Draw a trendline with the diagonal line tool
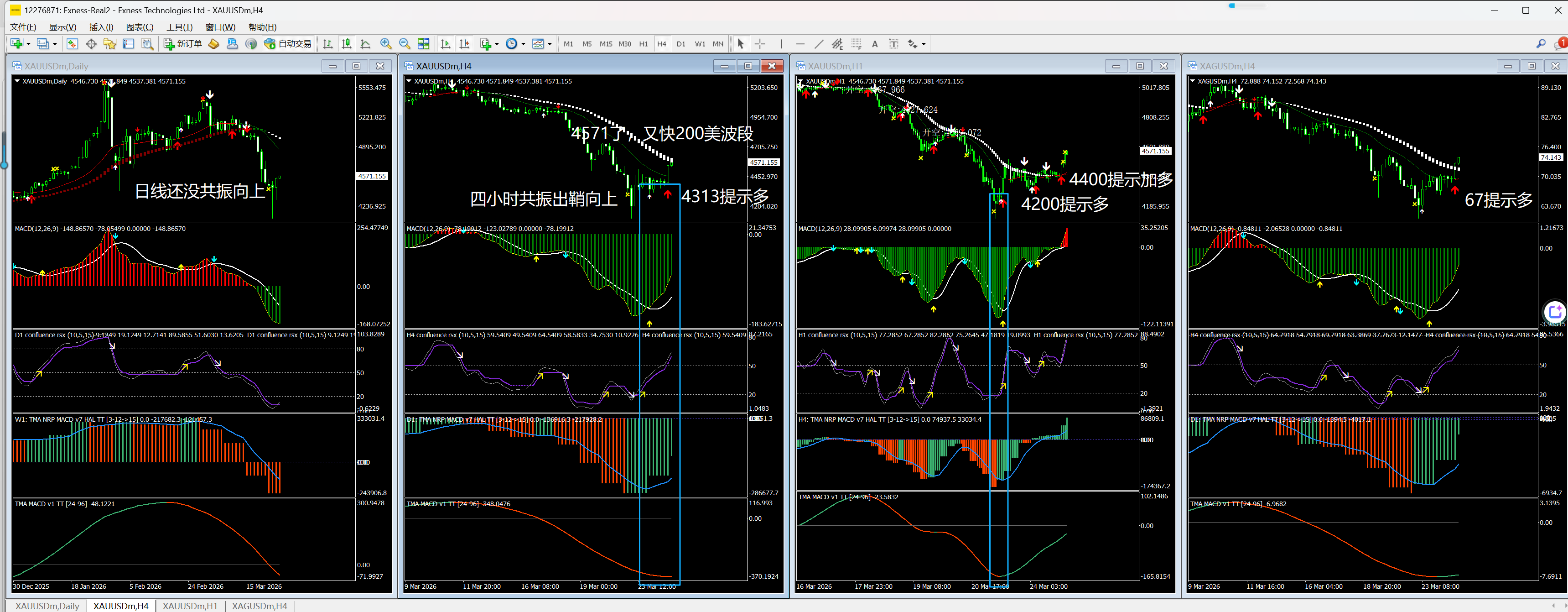The image size is (1568, 612). [819, 44]
